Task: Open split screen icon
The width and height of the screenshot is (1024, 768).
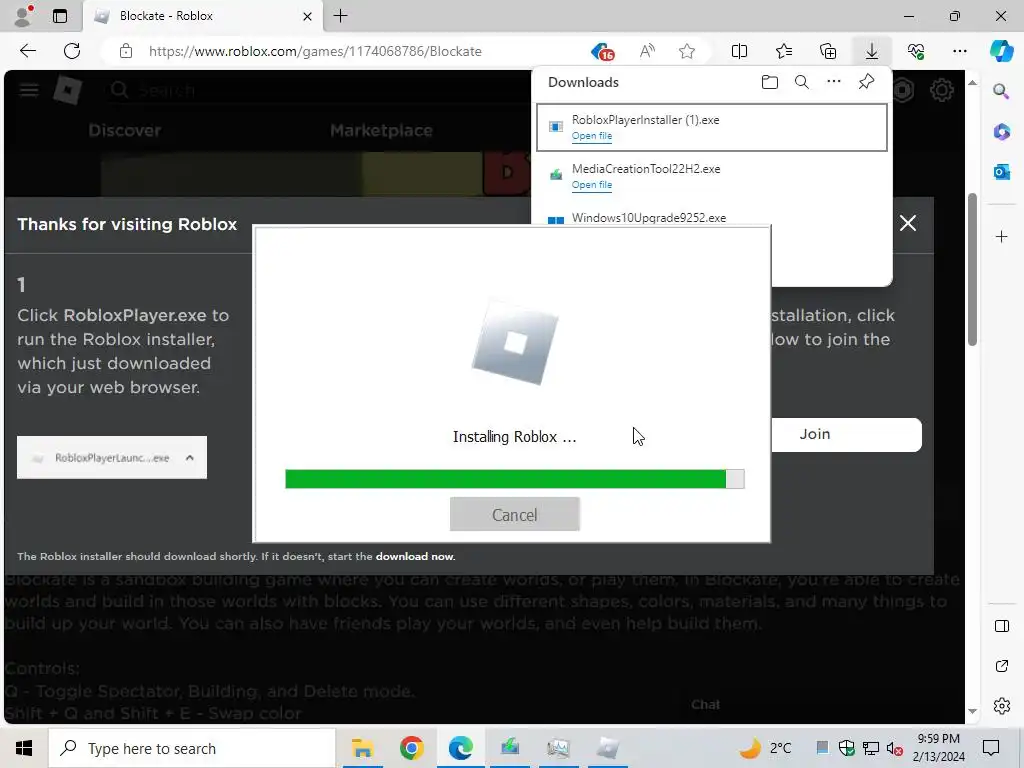Action: (x=739, y=51)
